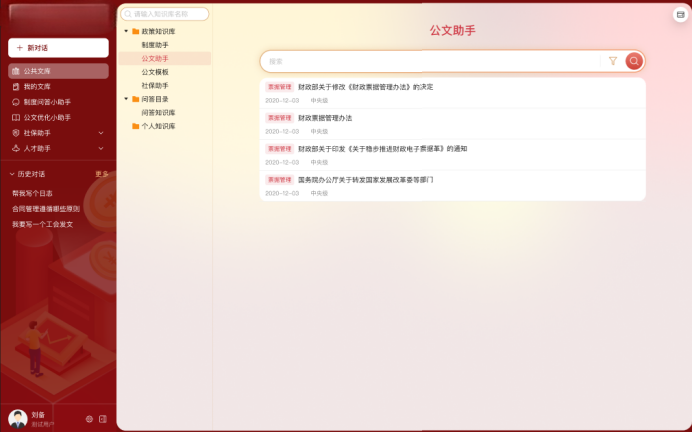Click the red search magnifier button
The width and height of the screenshot is (692, 432).
coord(634,61)
